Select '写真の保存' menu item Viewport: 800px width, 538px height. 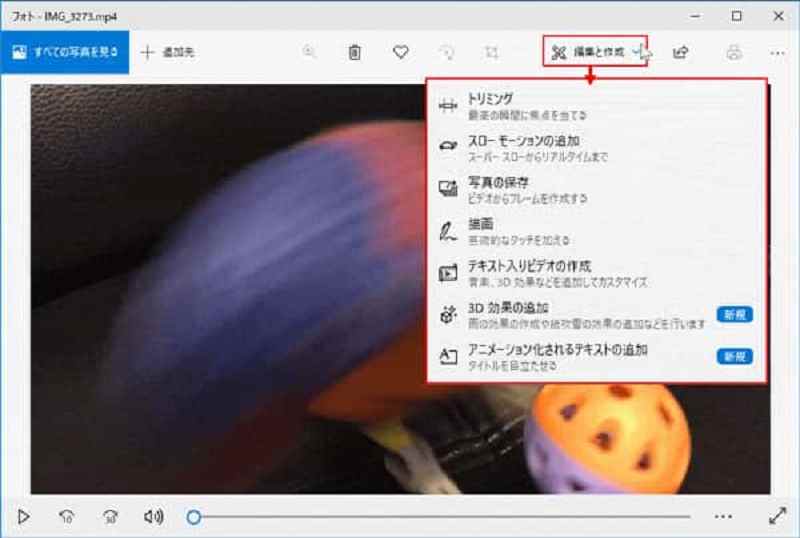(596, 189)
